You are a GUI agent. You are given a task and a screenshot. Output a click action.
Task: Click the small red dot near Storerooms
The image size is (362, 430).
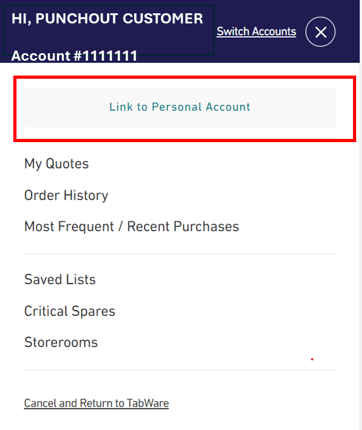[312, 359]
